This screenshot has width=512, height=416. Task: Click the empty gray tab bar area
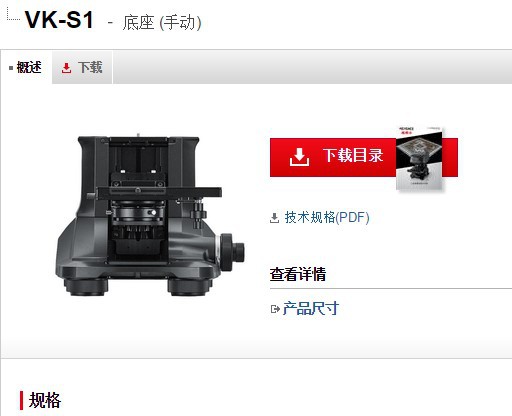coord(312,68)
